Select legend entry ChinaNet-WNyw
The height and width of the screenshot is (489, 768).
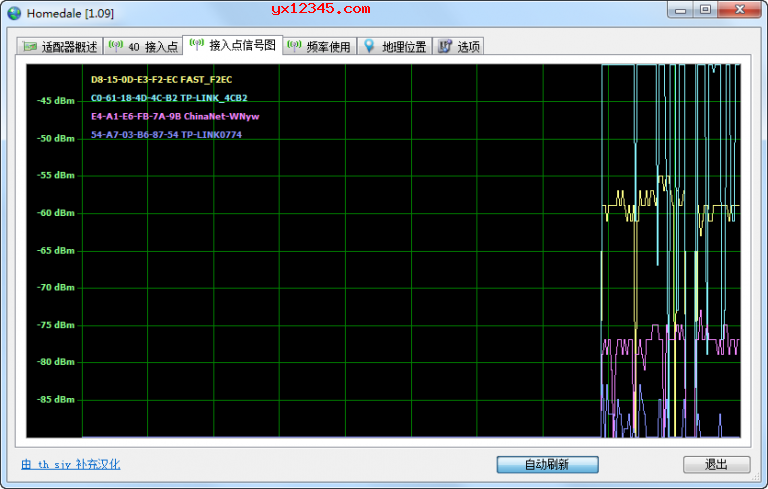click(175, 117)
